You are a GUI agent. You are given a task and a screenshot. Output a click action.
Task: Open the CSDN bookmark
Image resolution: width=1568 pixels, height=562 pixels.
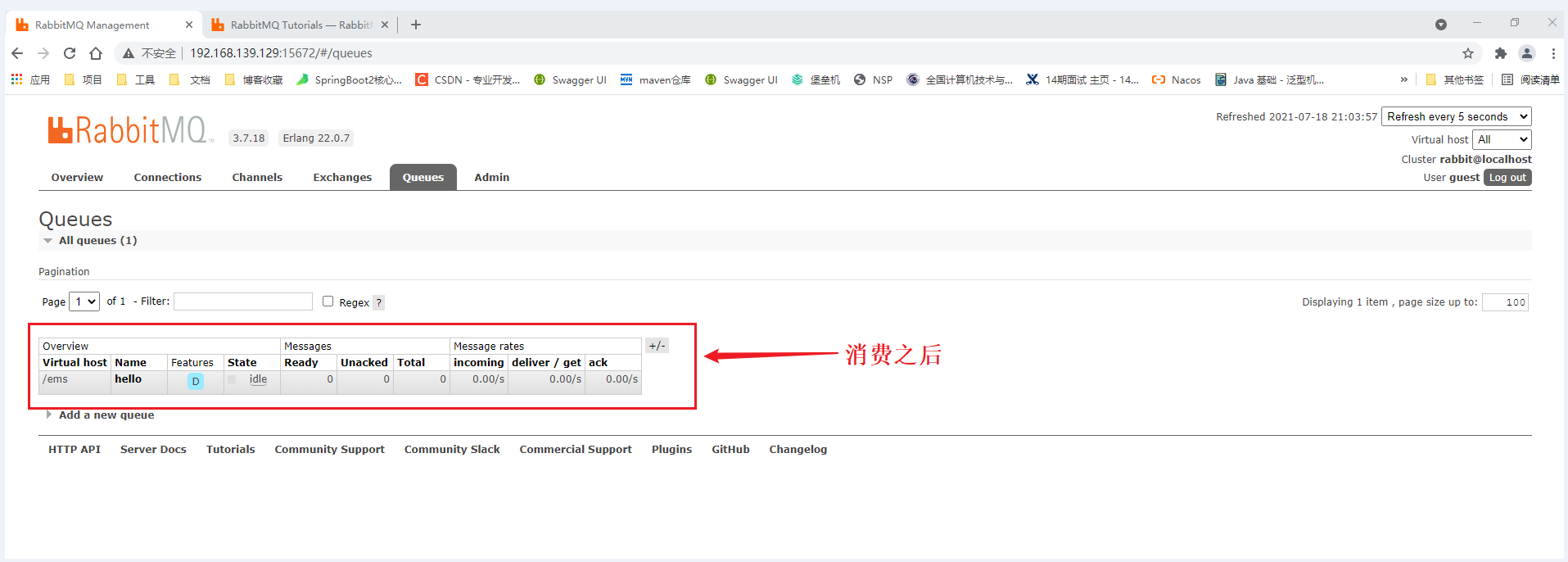coord(468,79)
